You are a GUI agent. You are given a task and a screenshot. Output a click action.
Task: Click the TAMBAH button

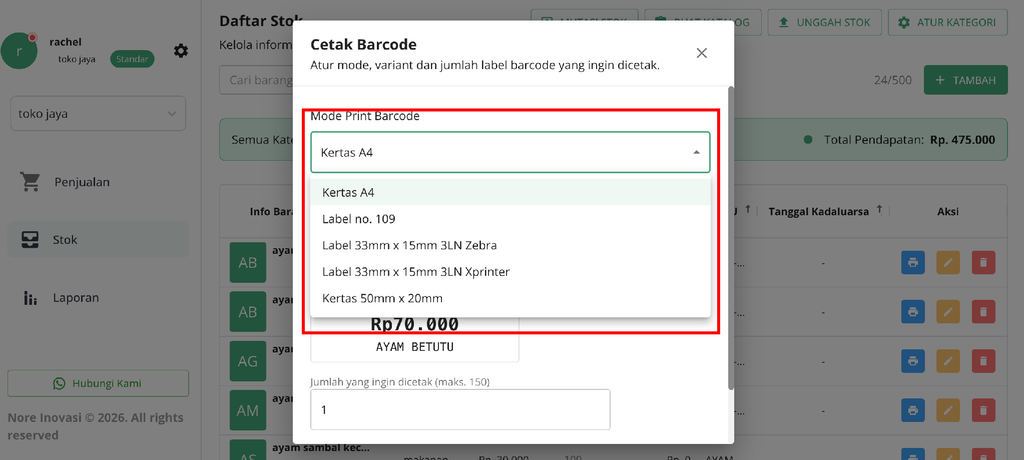[966, 80]
